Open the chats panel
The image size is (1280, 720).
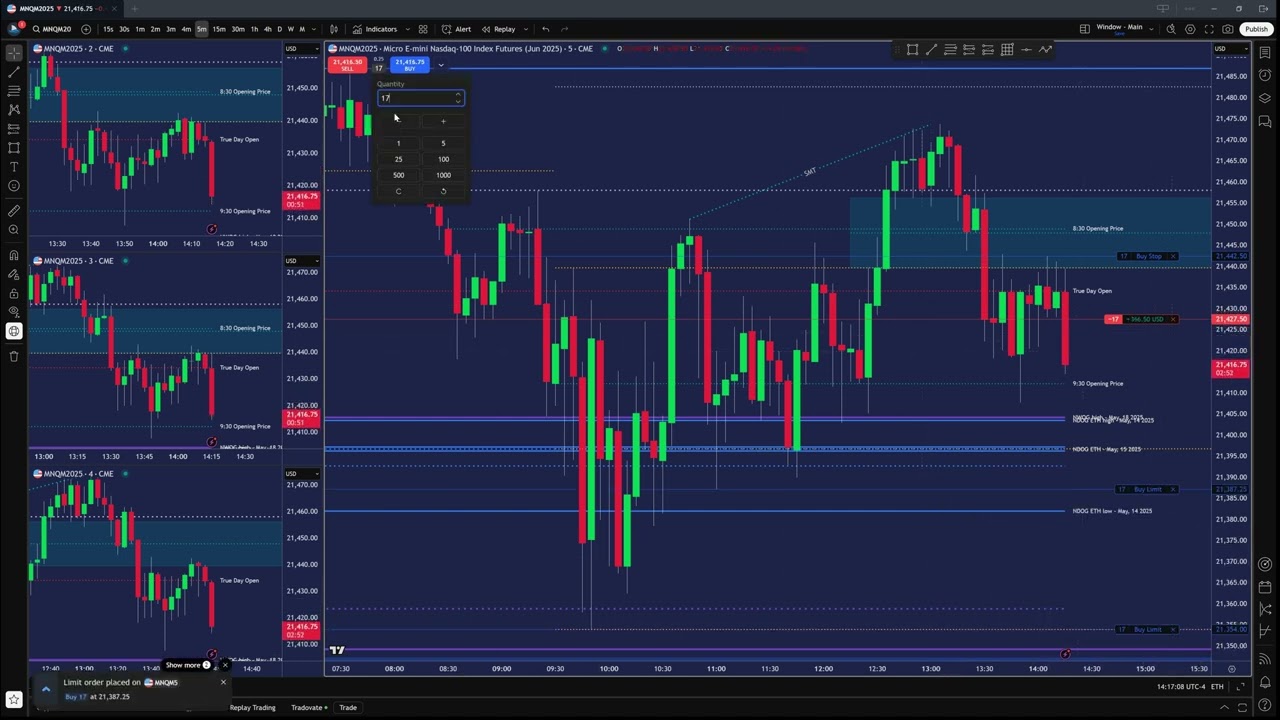coord(1265,121)
